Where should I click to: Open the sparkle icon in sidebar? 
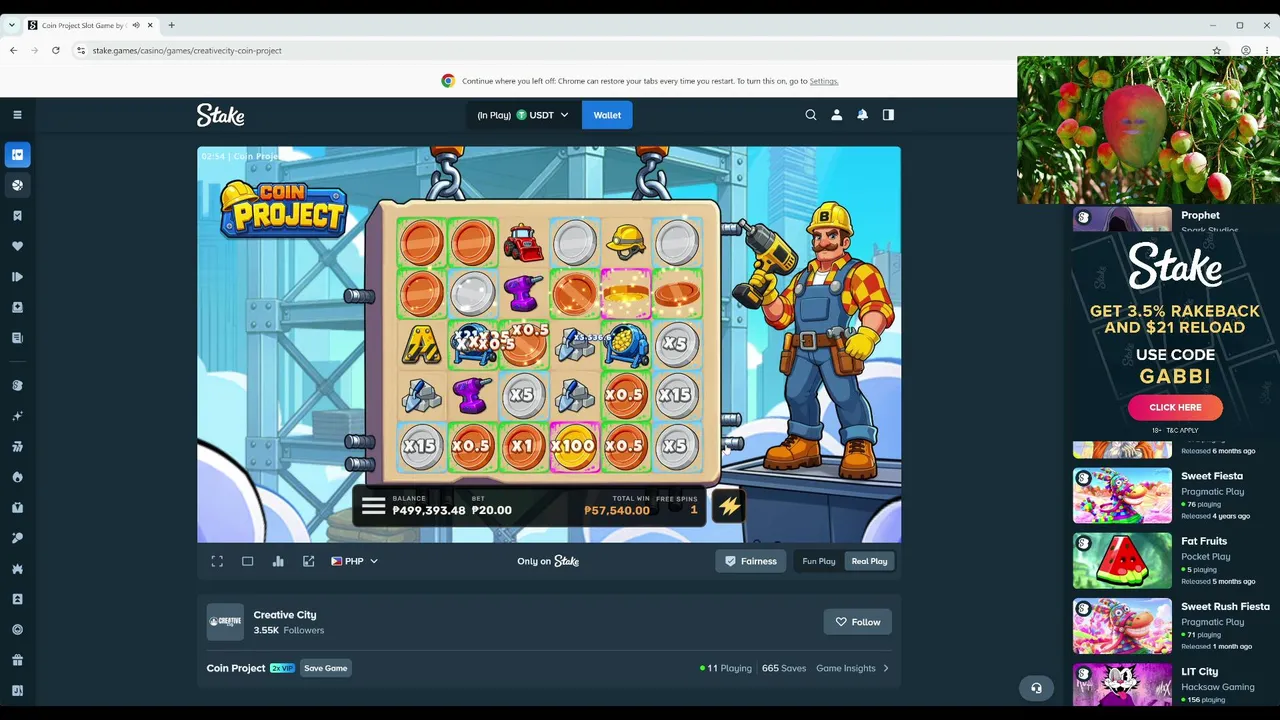click(x=17, y=416)
